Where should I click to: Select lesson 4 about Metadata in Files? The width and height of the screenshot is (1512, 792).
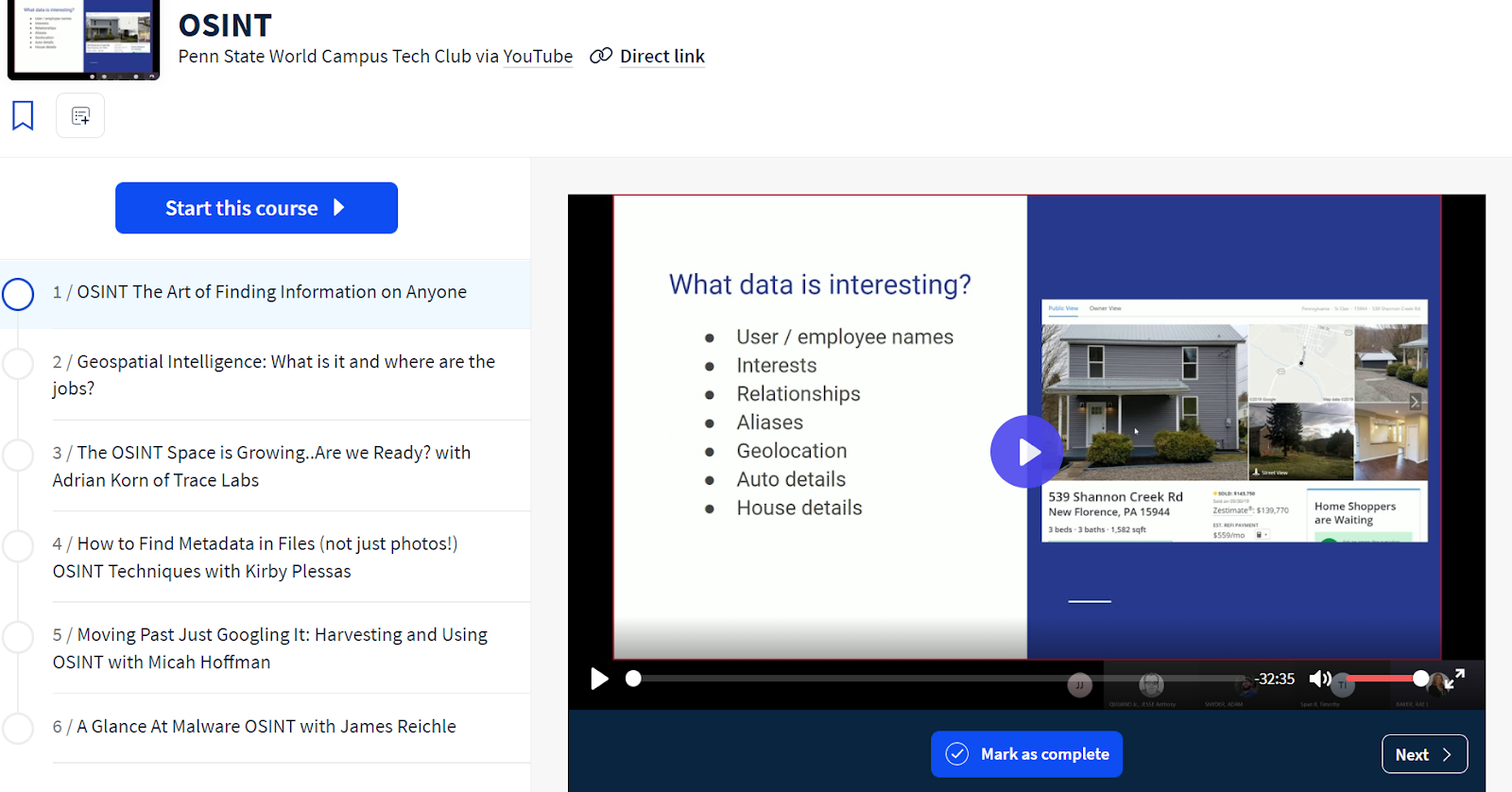coord(255,557)
